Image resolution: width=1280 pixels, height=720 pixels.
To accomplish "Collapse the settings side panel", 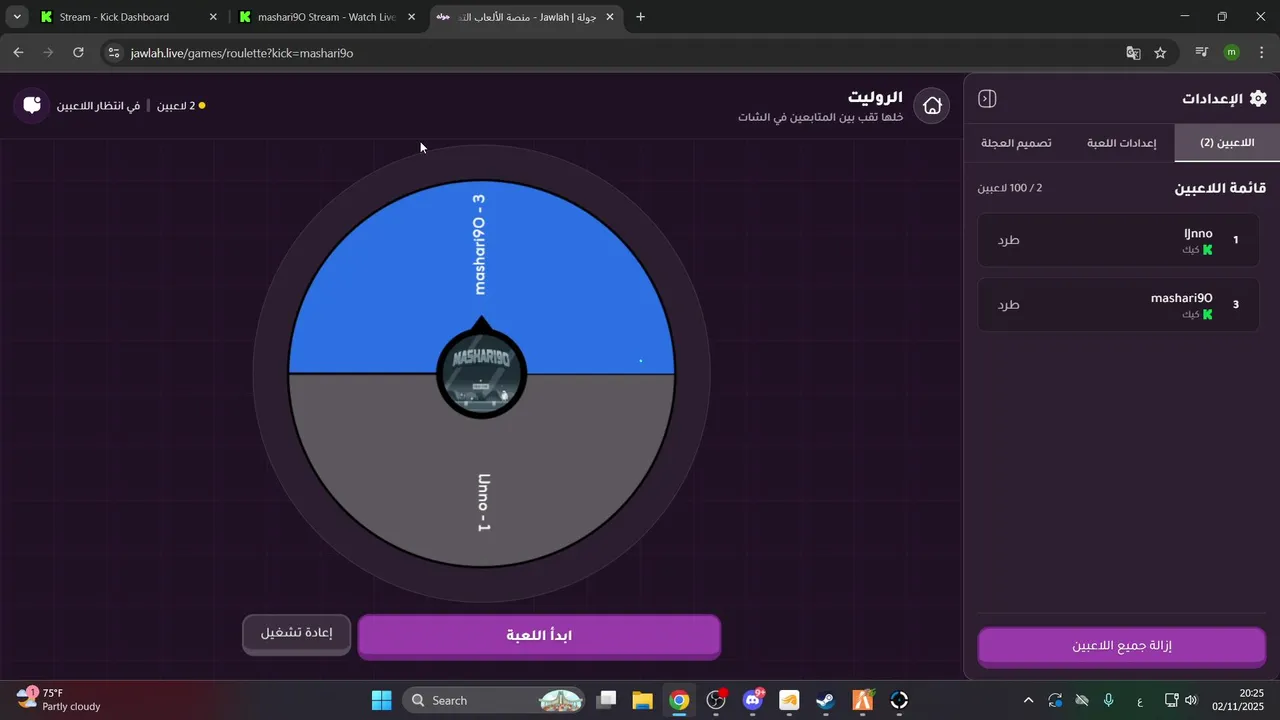I will point(987,99).
